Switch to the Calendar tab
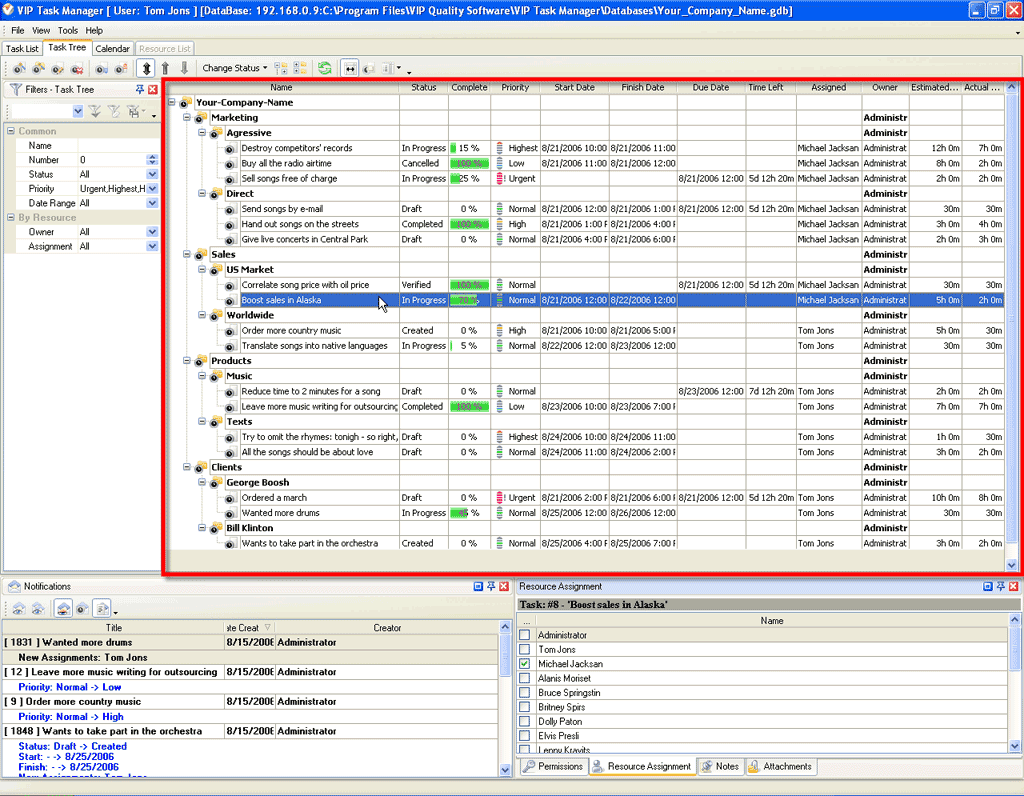This screenshot has height=796, width=1024. [x=112, y=48]
